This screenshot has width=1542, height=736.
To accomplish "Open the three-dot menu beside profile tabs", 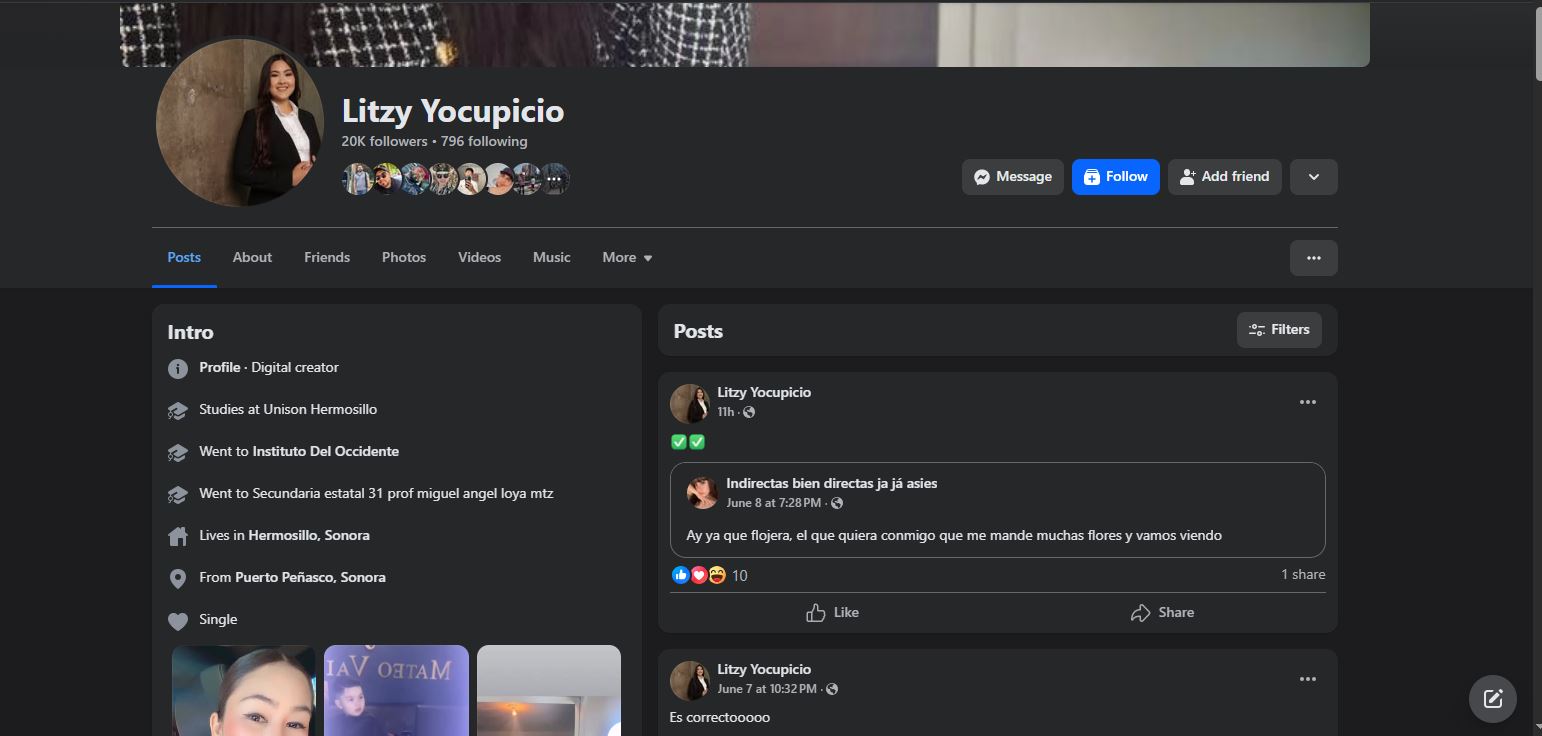I will [1313, 258].
